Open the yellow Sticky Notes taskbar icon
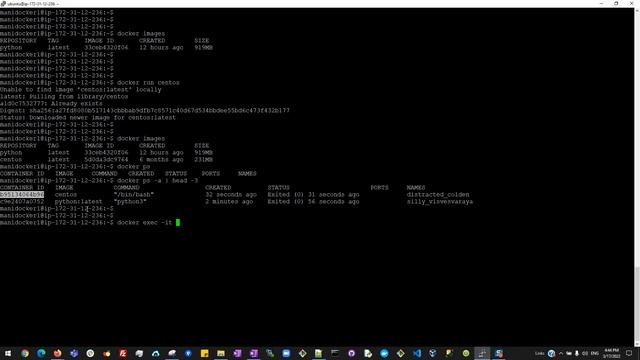 [x=204, y=353]
